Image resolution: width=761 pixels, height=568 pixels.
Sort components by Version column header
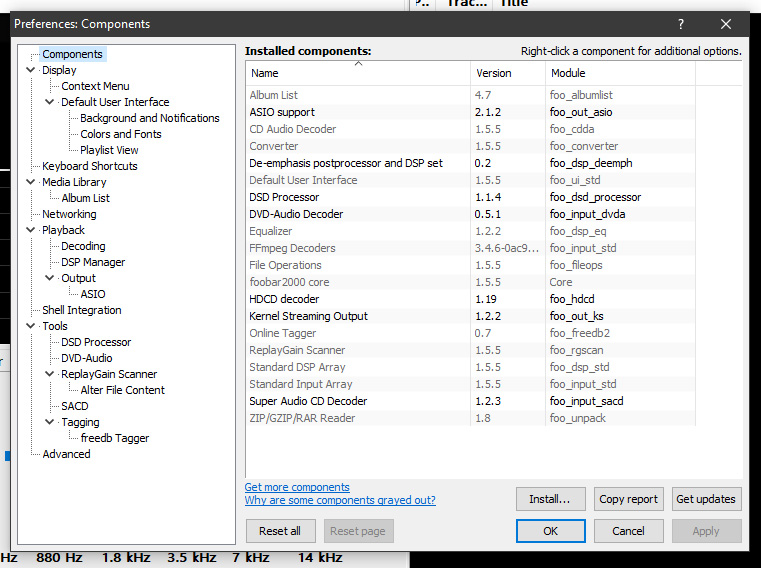(x=508, y=73)
